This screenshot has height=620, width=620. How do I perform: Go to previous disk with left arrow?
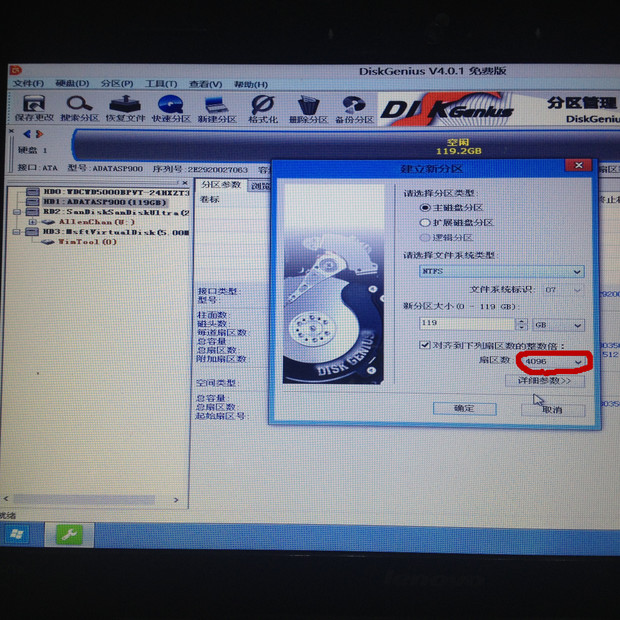click(27, 134)
